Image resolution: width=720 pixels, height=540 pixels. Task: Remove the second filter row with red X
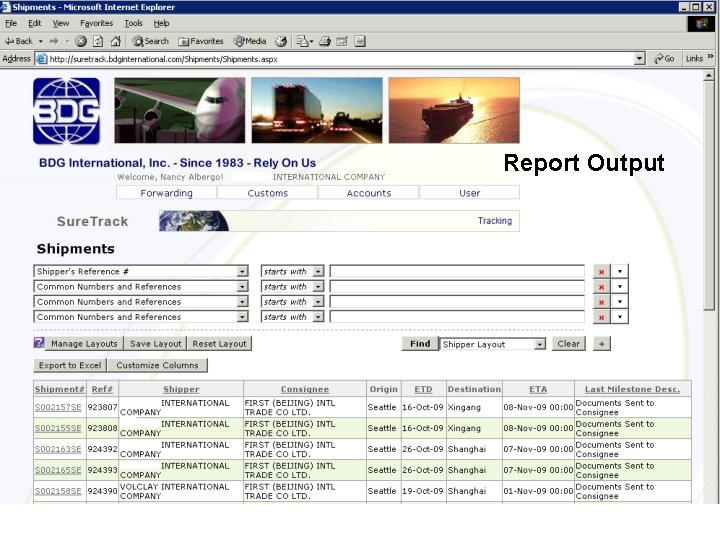(x=601, y=287)
